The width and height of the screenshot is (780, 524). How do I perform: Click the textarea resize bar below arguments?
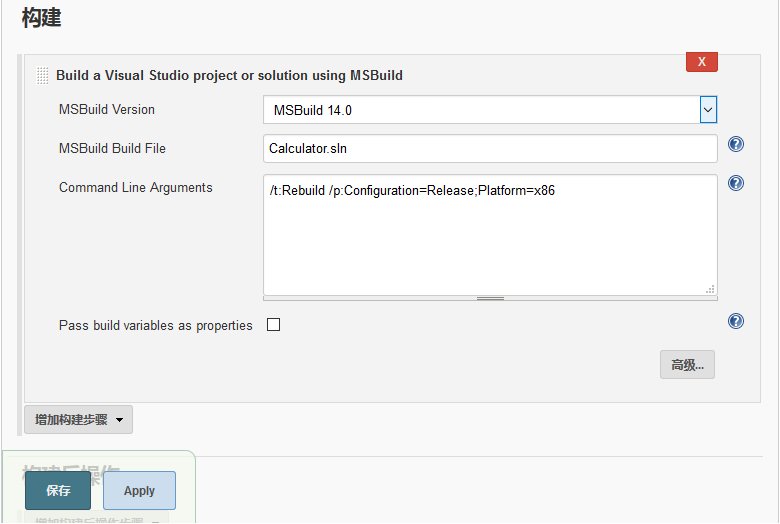tap(490, 299)
